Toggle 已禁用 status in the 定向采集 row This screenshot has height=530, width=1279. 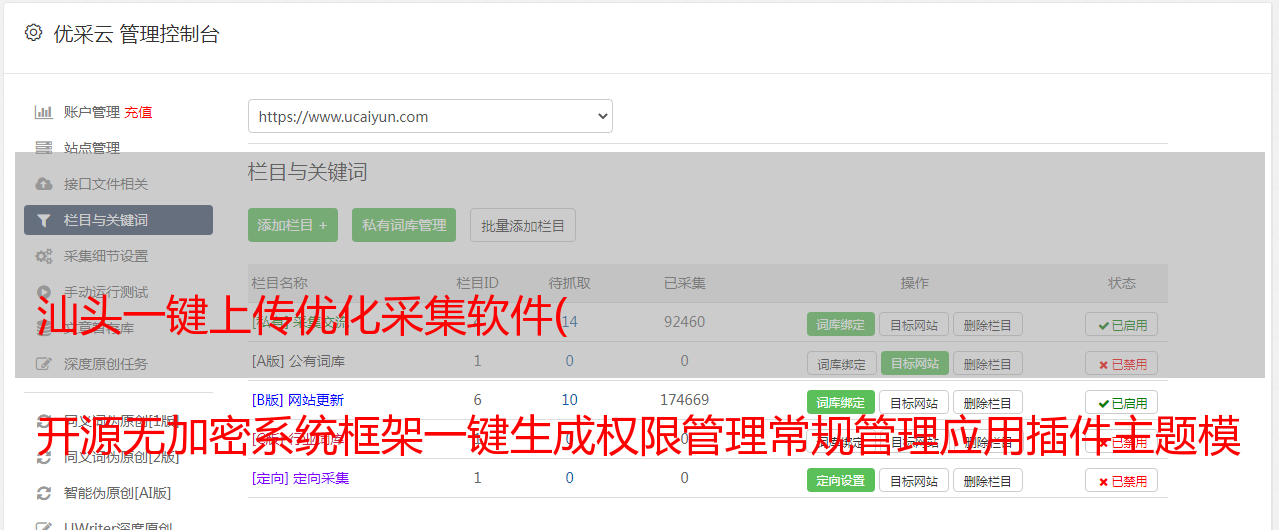[1122, 480]
